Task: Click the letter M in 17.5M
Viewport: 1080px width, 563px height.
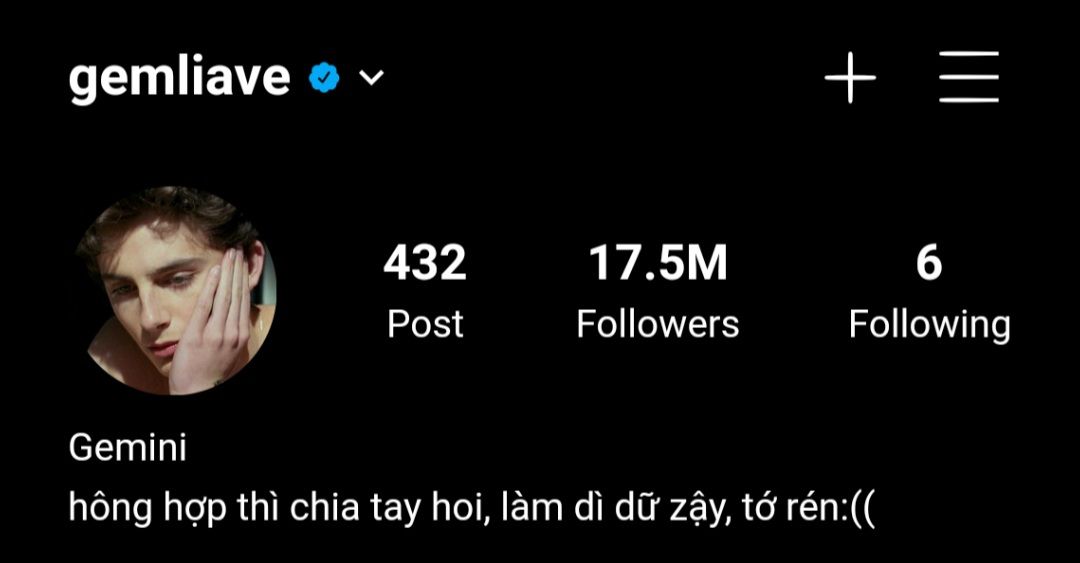Action: coord(707,263)
